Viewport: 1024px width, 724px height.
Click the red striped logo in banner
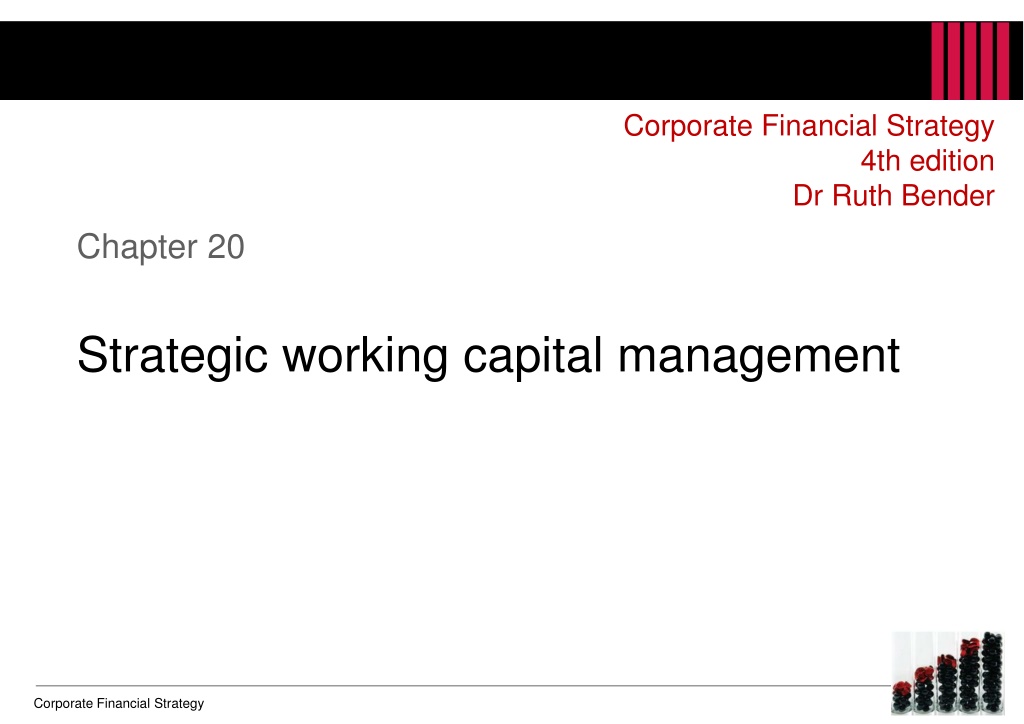coord(969,61)
